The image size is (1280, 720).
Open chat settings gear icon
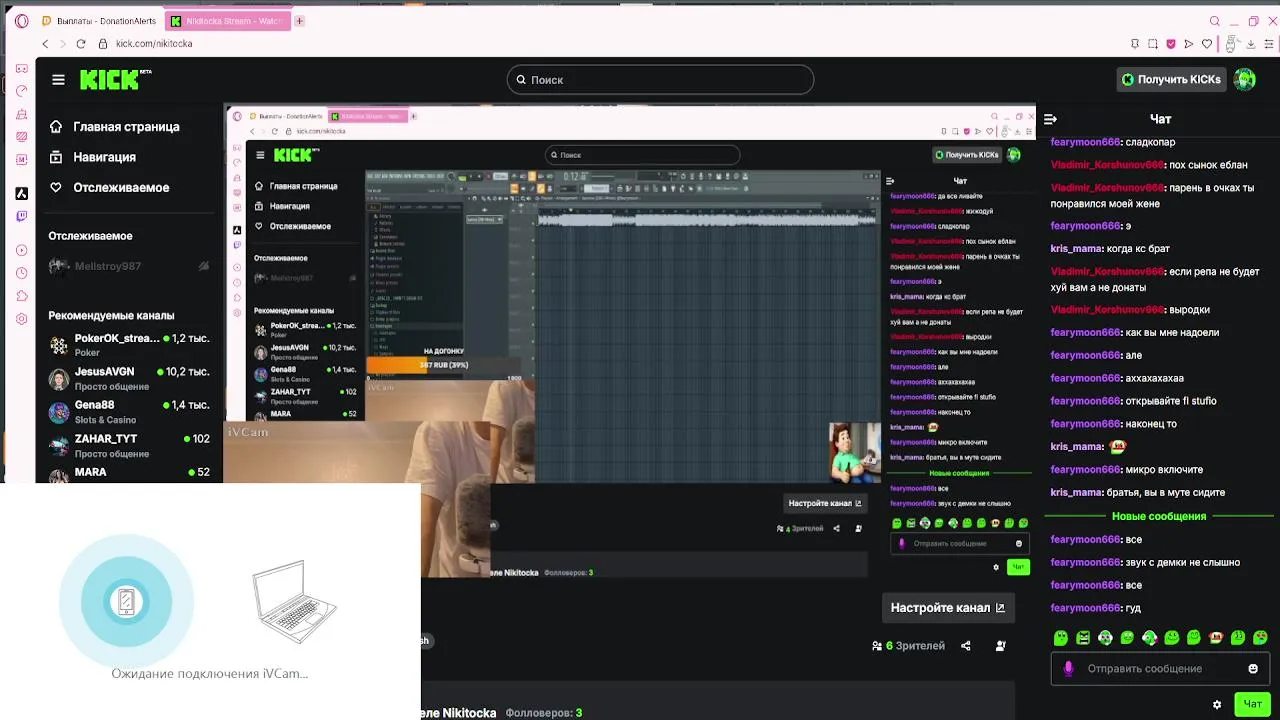(x=1217, y=704)
